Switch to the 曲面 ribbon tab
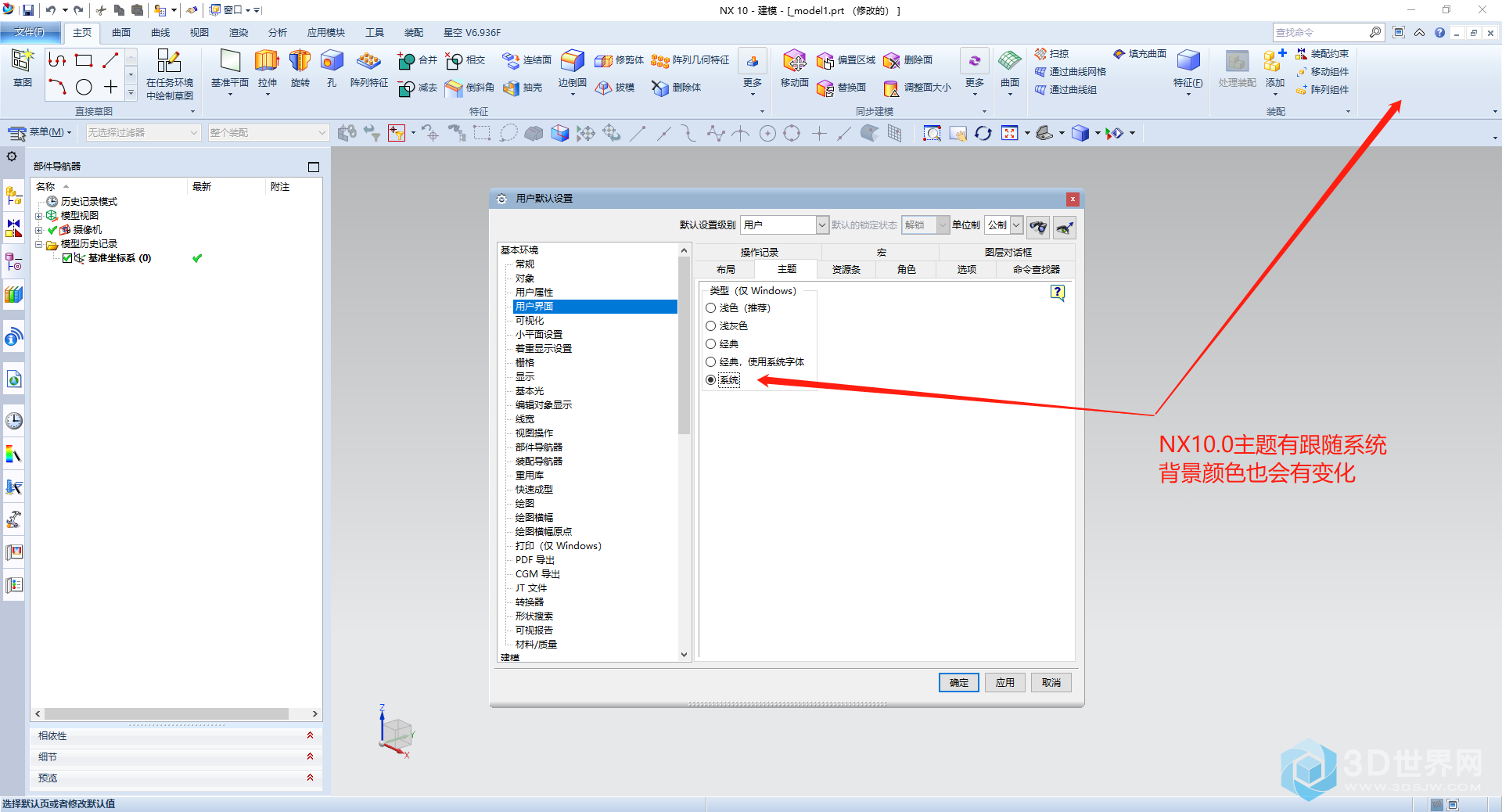 point(121,33)
